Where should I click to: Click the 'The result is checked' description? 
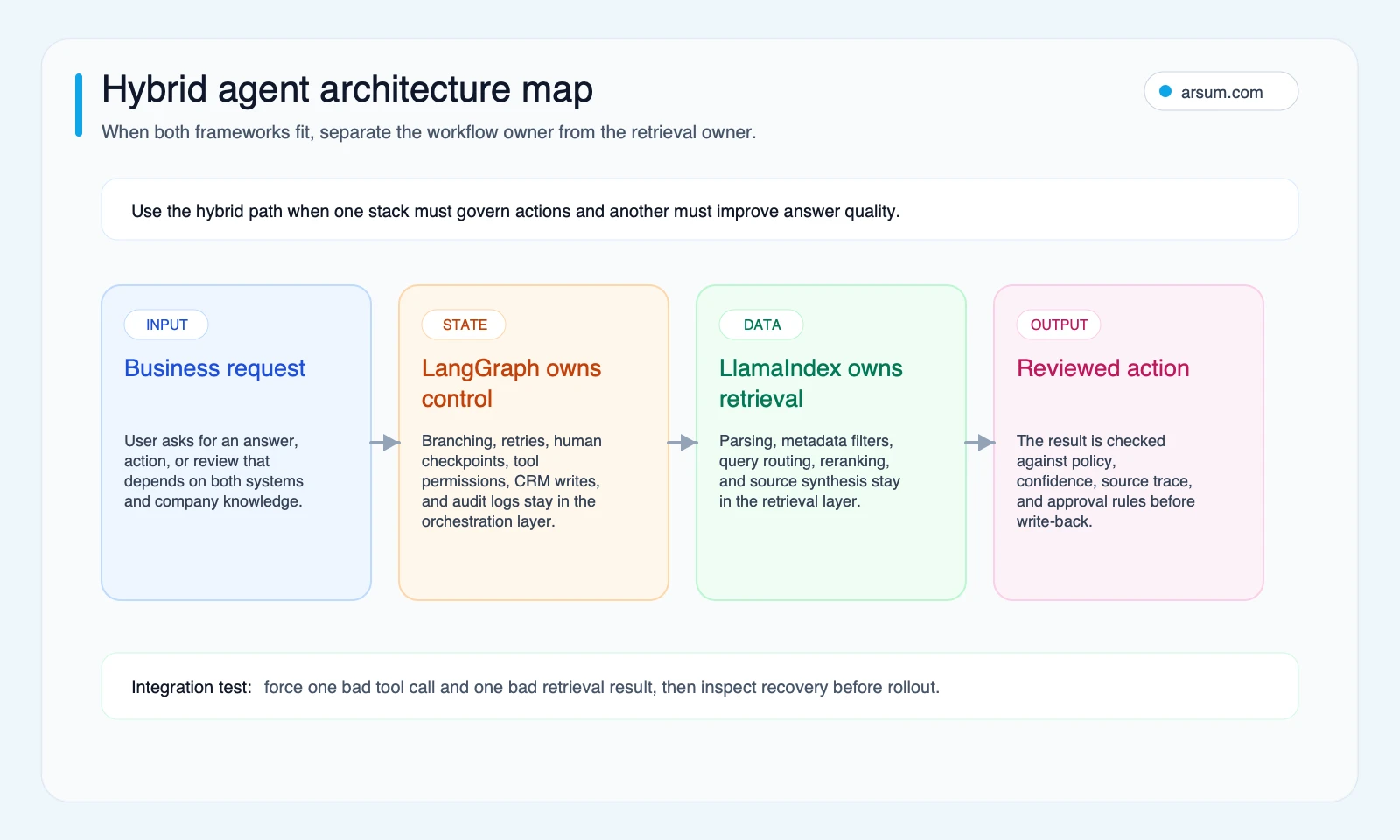(1105, 481)
